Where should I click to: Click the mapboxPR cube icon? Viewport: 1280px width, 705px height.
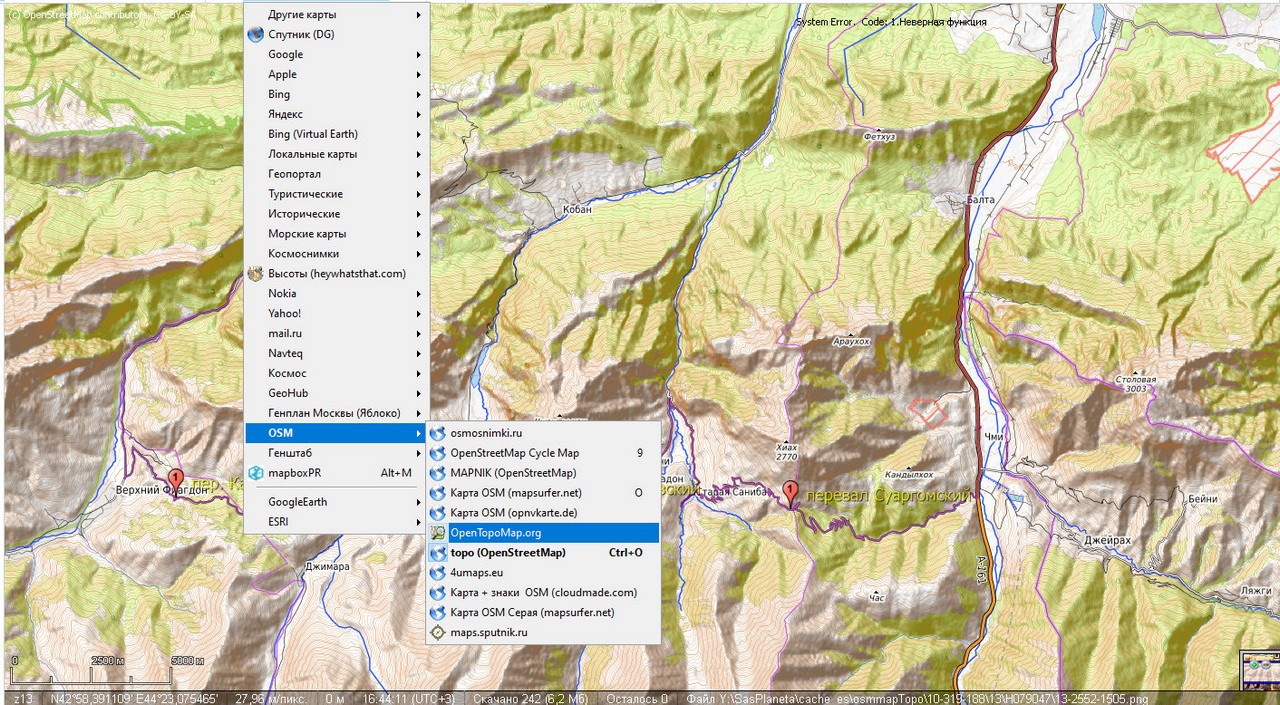256,473
